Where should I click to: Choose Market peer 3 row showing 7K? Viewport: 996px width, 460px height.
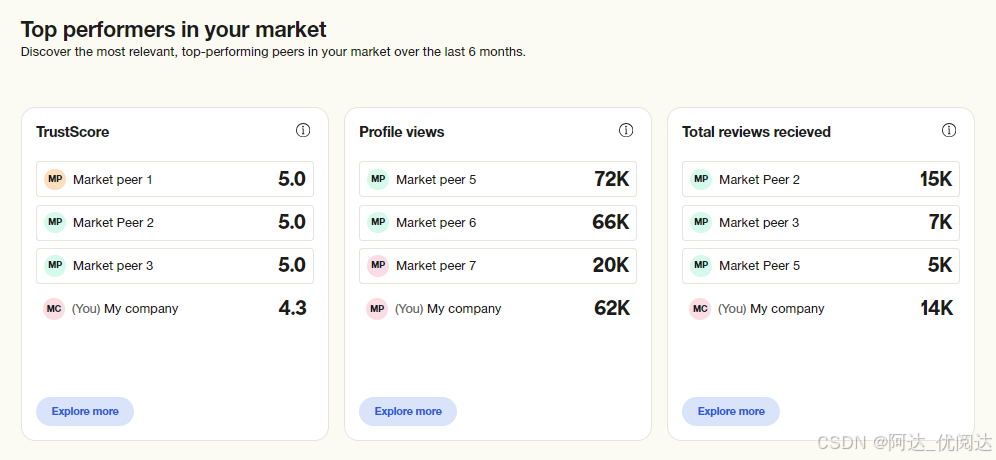(821, 223)
